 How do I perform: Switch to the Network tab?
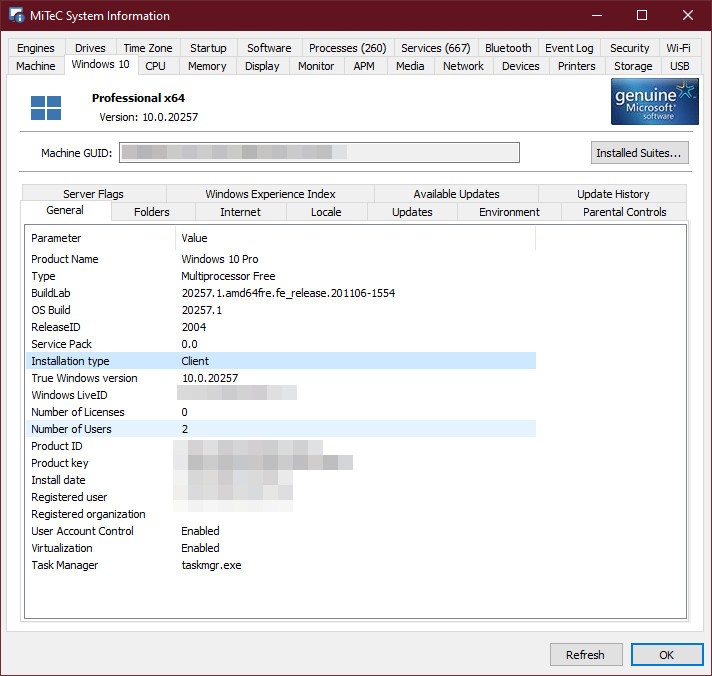coord(463,66)
